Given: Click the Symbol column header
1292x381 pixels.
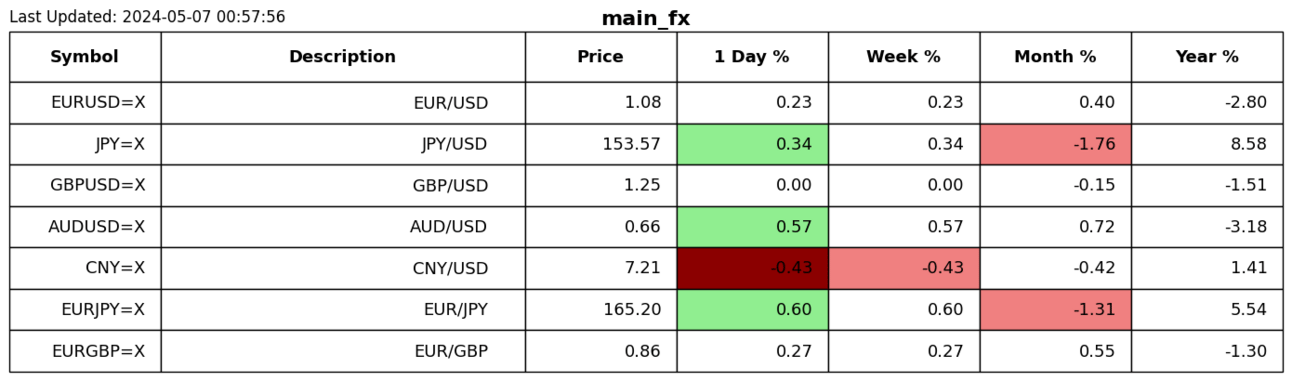Looking at the screenshot, I should (85, 57).
